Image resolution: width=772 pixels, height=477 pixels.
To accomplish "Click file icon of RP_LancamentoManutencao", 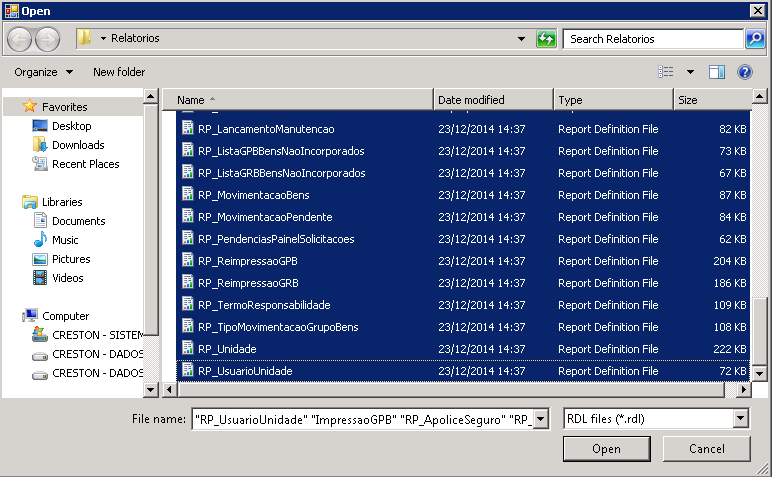I will [188, 128].
